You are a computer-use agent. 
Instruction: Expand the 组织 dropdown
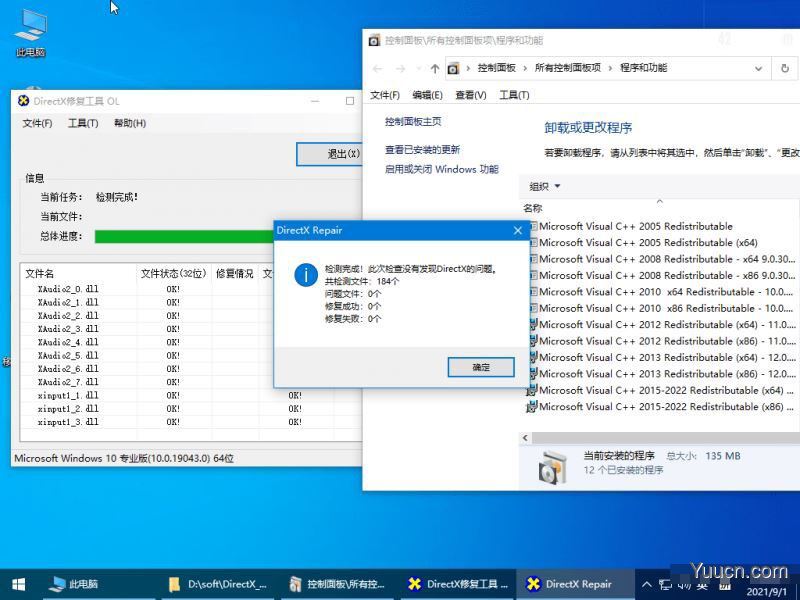pos(545,187)
